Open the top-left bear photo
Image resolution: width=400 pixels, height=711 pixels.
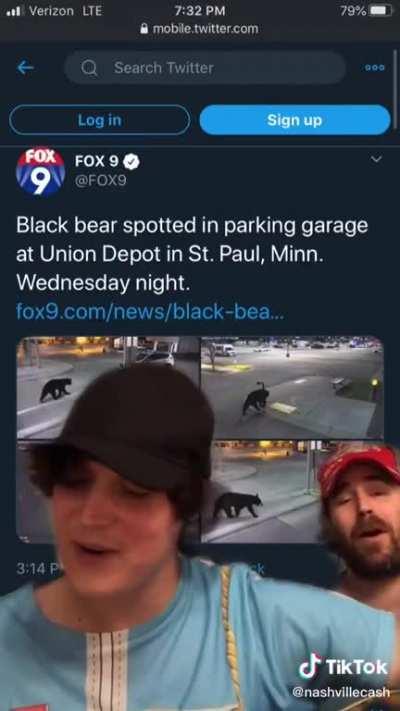[108, 387]
